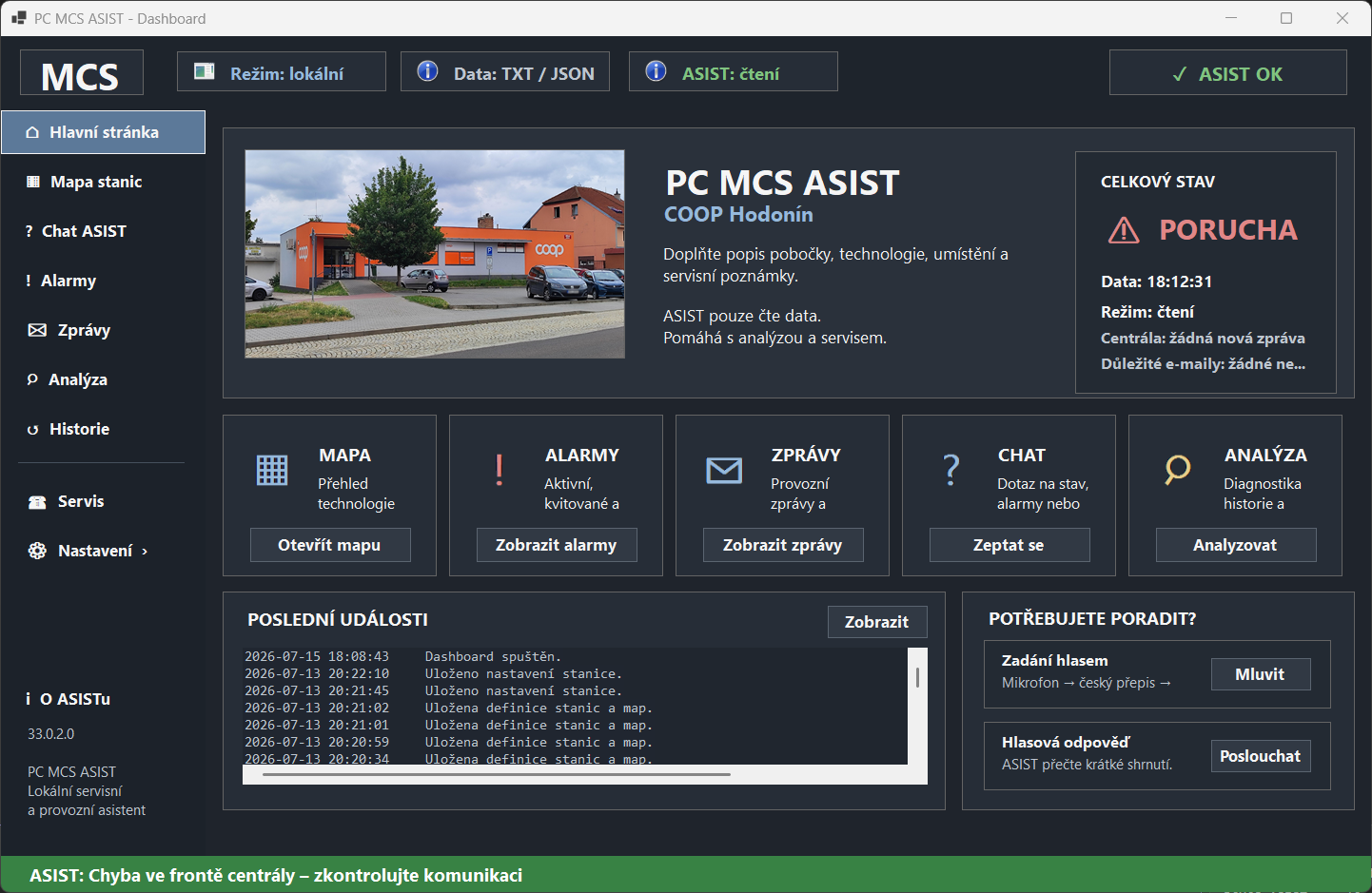Screen dimensions: 1372x893
Task: Click the PORUCHA status text
Action: point(1228,230)
